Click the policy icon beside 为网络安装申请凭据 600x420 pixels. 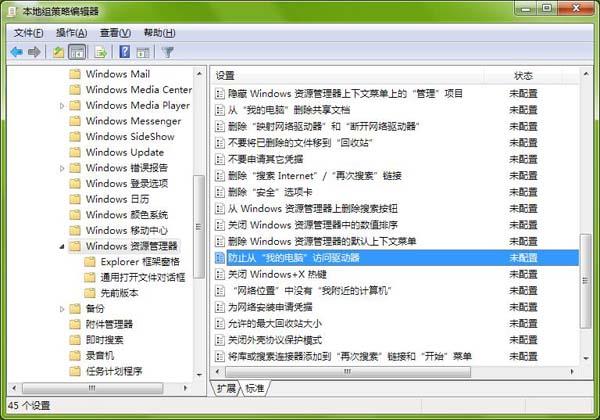click(x=220, y=307)
